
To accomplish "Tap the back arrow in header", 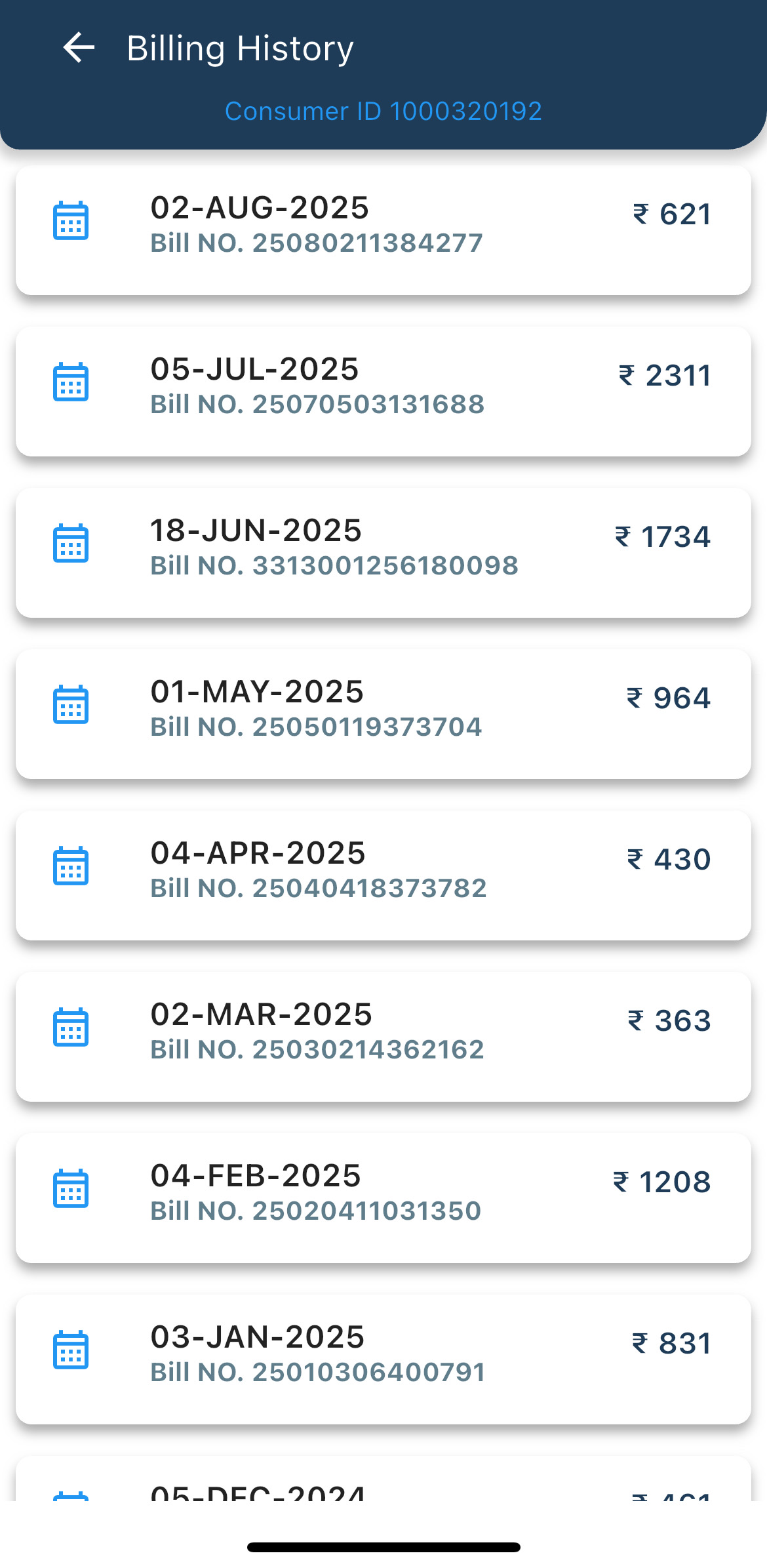I will coord(79,48).
